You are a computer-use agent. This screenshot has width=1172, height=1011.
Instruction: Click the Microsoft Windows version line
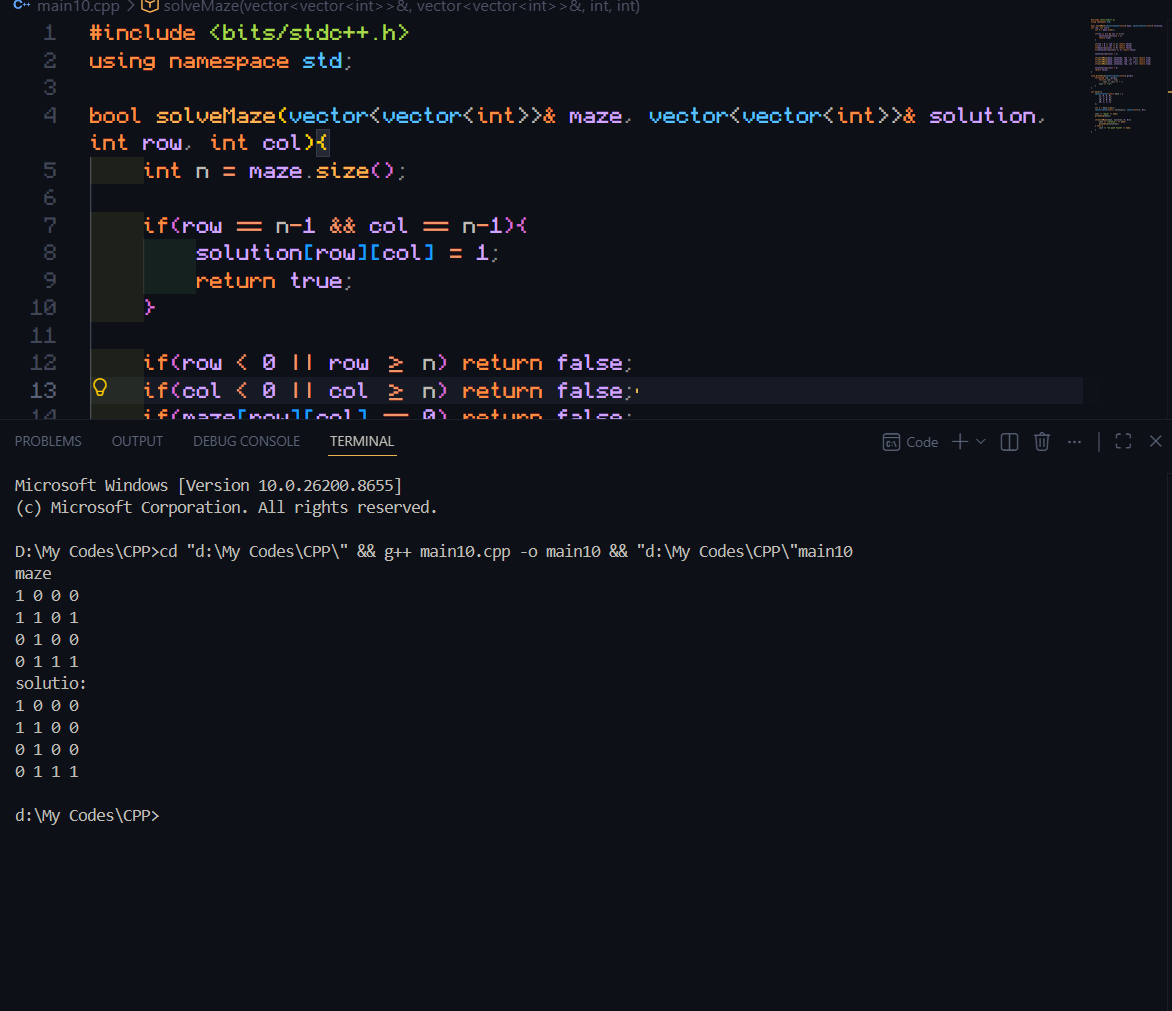(x=209, y=485)
